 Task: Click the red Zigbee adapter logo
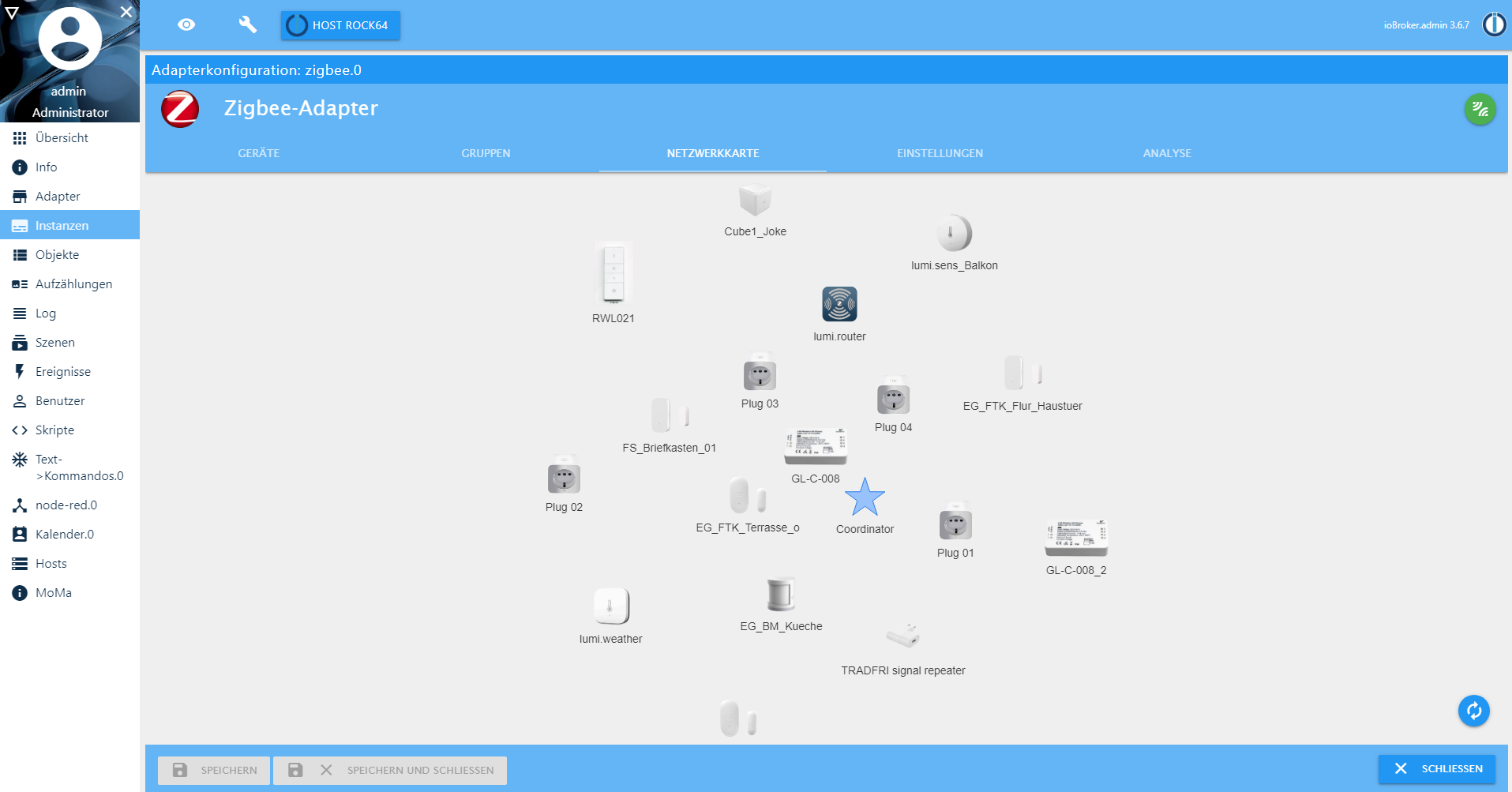tap(180, 109)
